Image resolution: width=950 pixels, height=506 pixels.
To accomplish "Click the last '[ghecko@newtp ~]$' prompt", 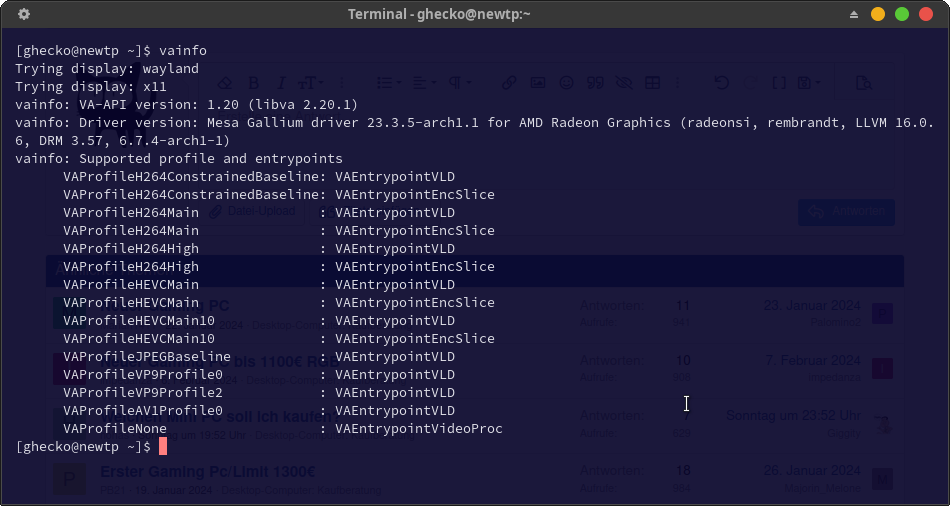I will click(x=83, y=447).
